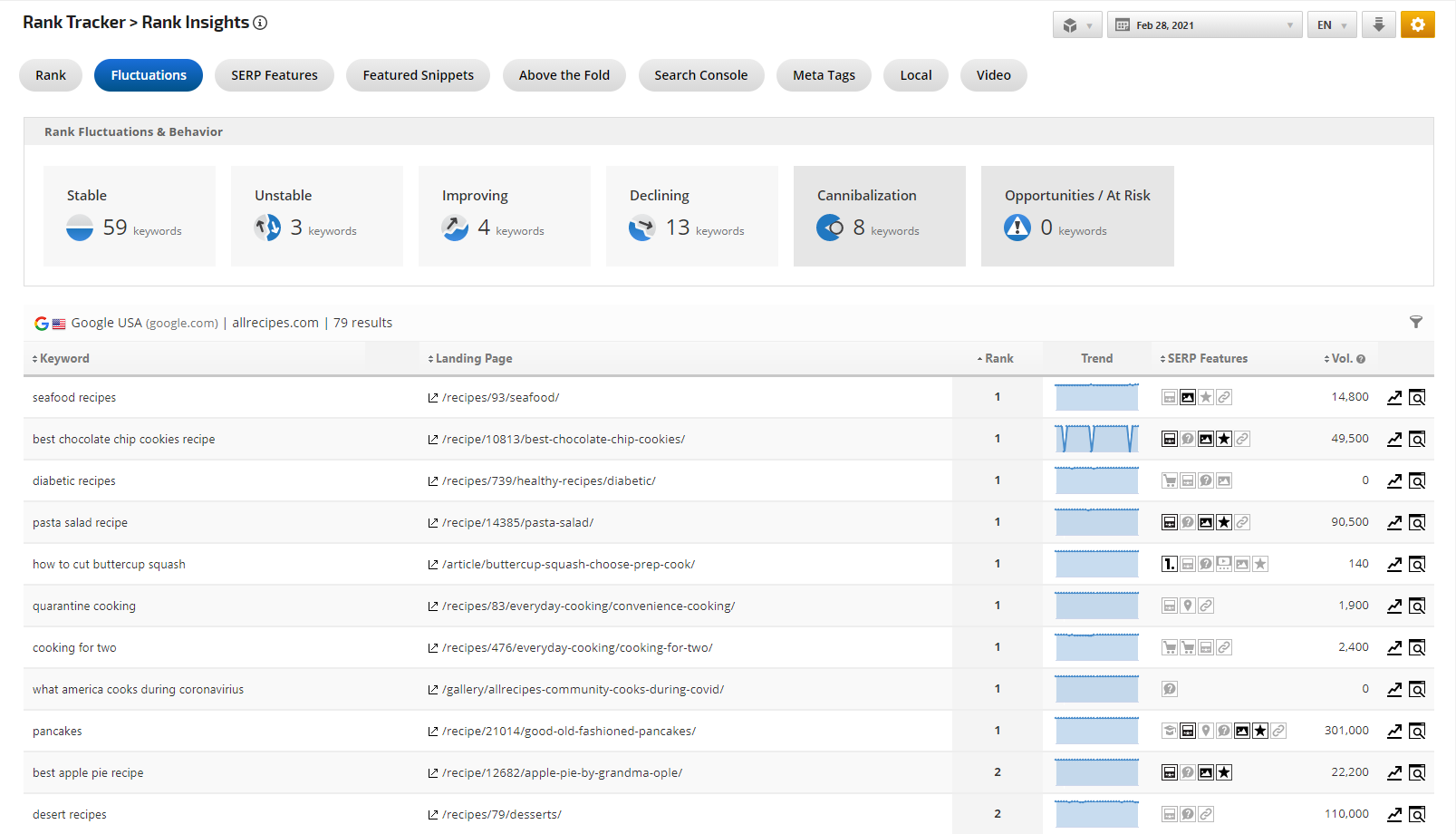Open the Feb 28, 2021 date dropdown

(x=1204, y=24)
